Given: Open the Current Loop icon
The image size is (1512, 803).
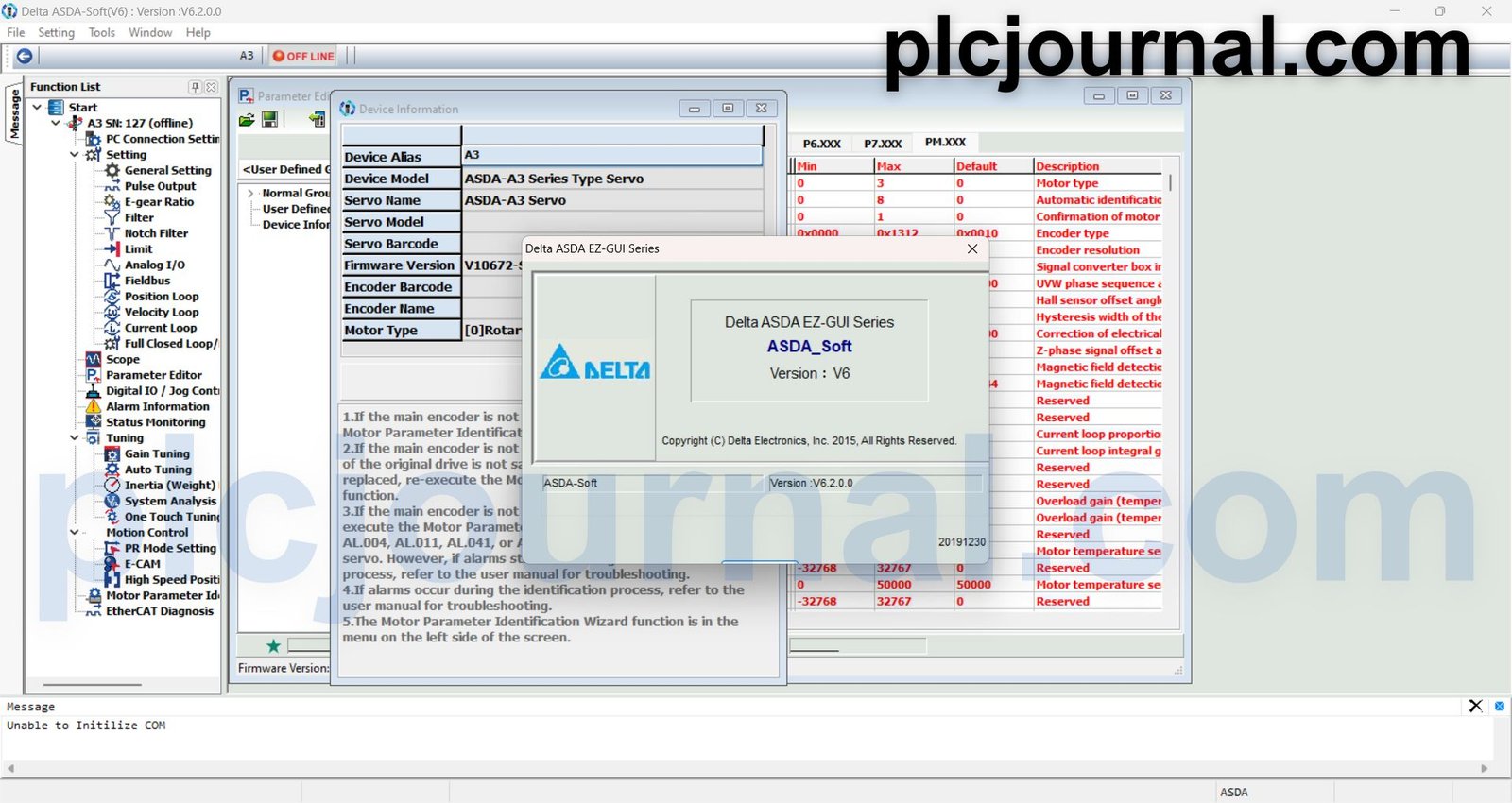Looking at the screenshot, I should pyautogui.click(x=112, y=328).
